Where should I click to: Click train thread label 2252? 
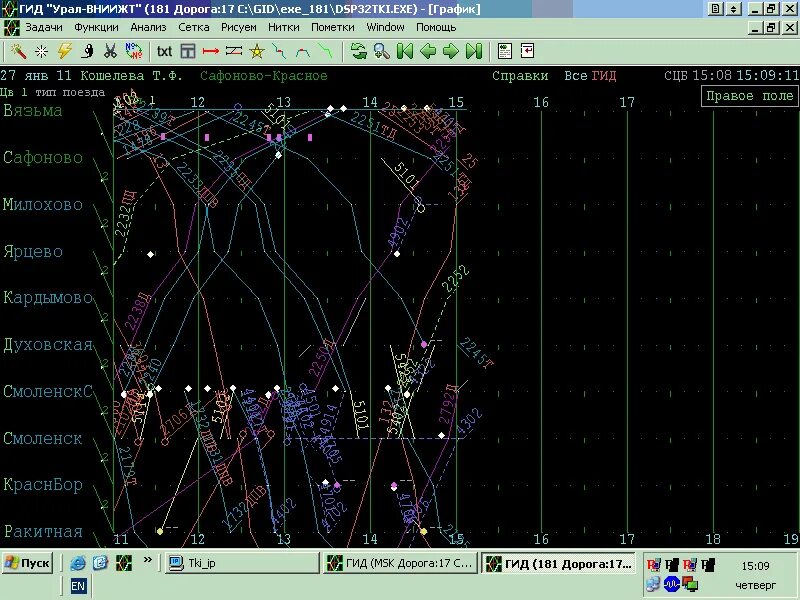pos(455,279)
